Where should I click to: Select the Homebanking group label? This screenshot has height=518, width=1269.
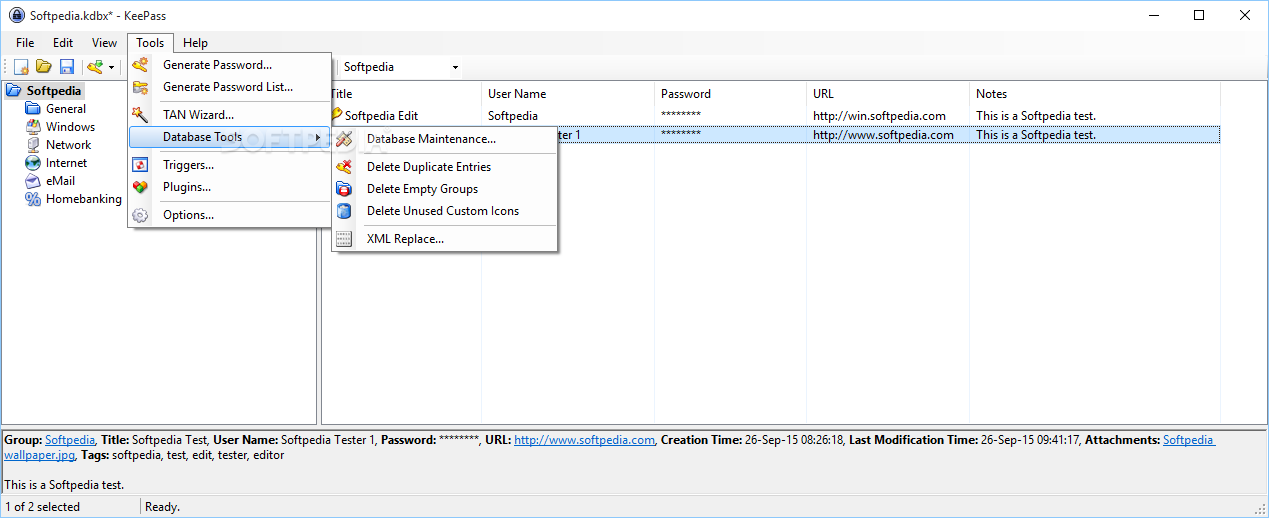point(84,199)
